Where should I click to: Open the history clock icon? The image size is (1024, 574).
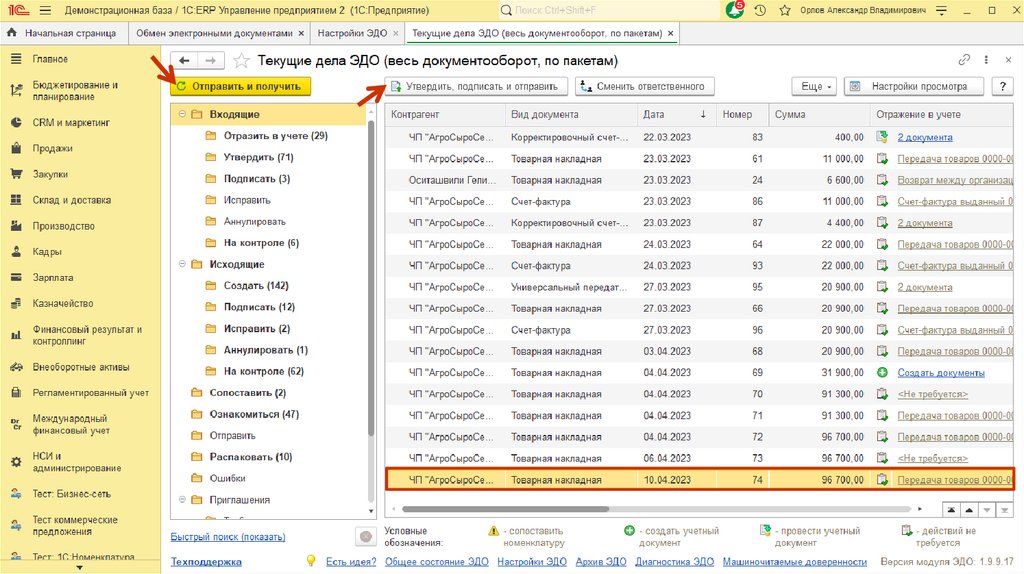tap(760, 10)
